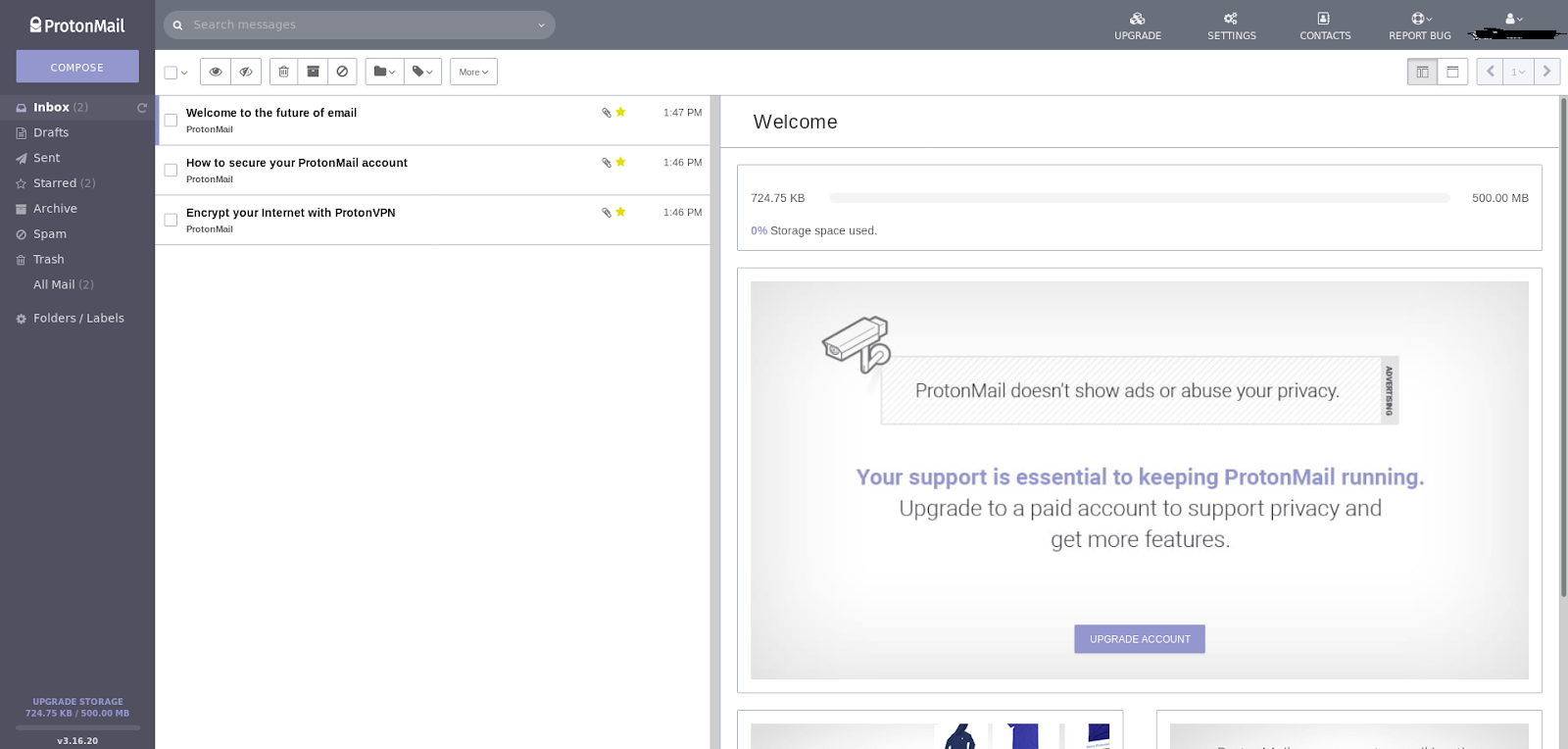
Task: Click the surveillance camera illustration
Action: (x=857, y=344)
